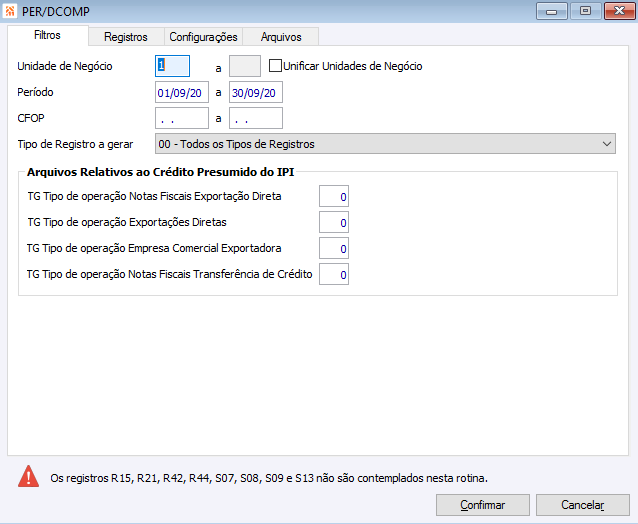
Task: Click the Unidade de Negócio label
Action: (65, 66)
